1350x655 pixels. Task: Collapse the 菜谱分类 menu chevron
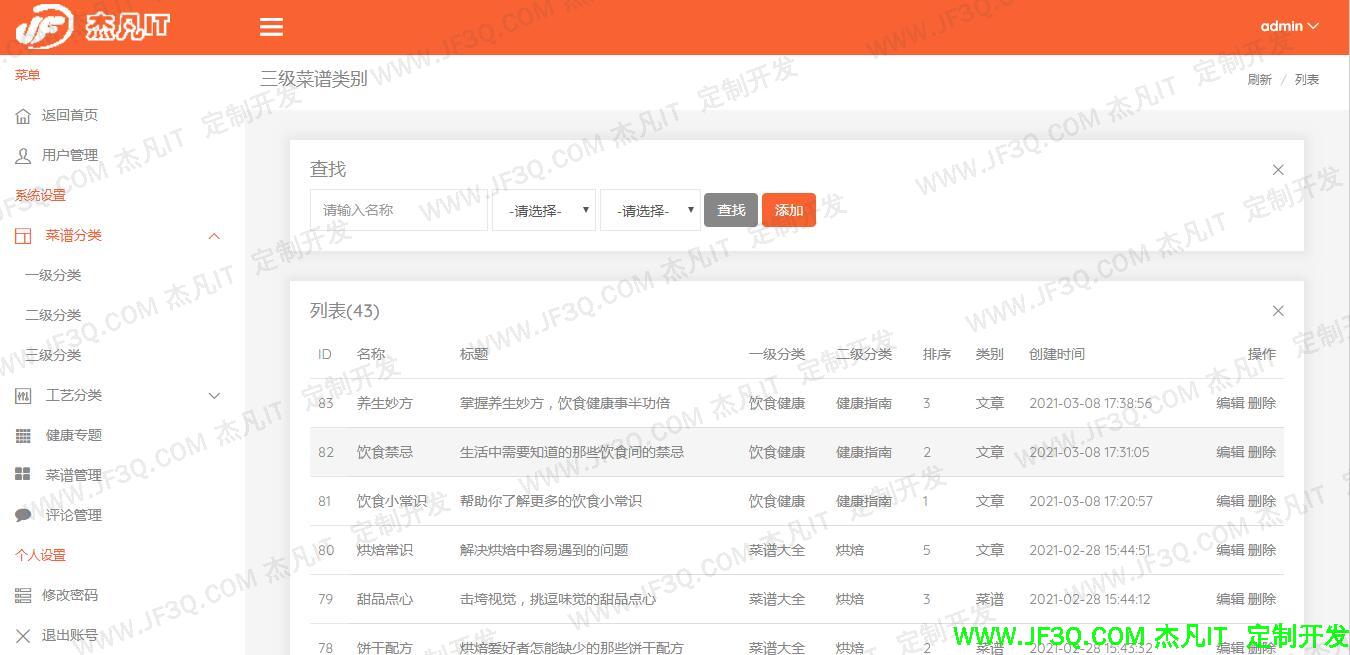coord(213,236)
